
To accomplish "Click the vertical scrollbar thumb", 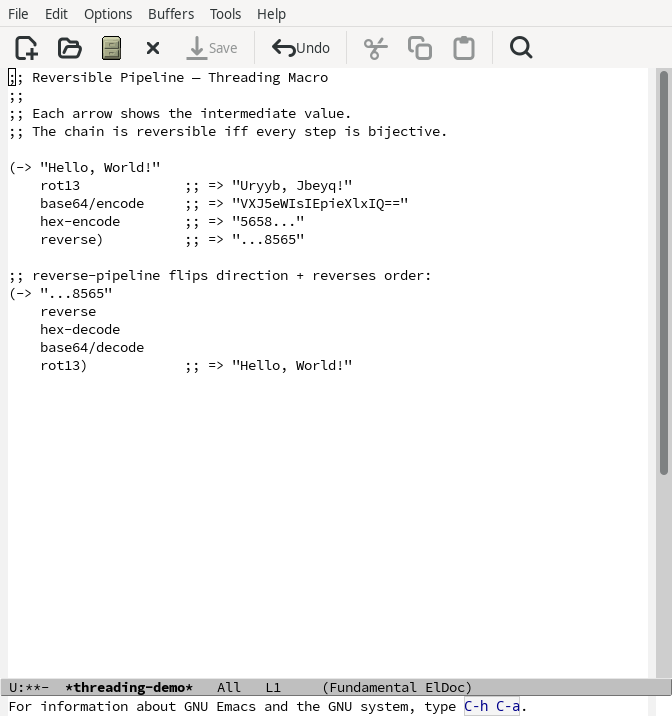I will (x=664, y=274).
